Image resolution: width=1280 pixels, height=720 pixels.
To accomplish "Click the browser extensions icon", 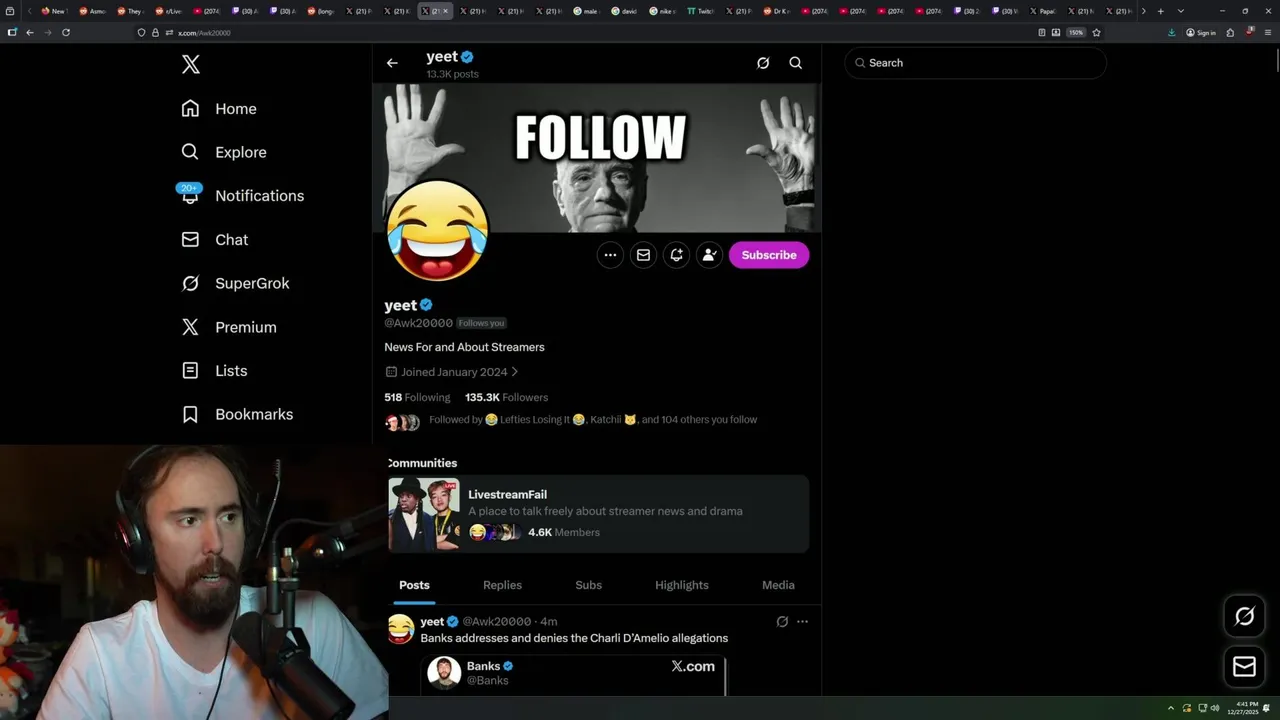I will coord(1231,32).
